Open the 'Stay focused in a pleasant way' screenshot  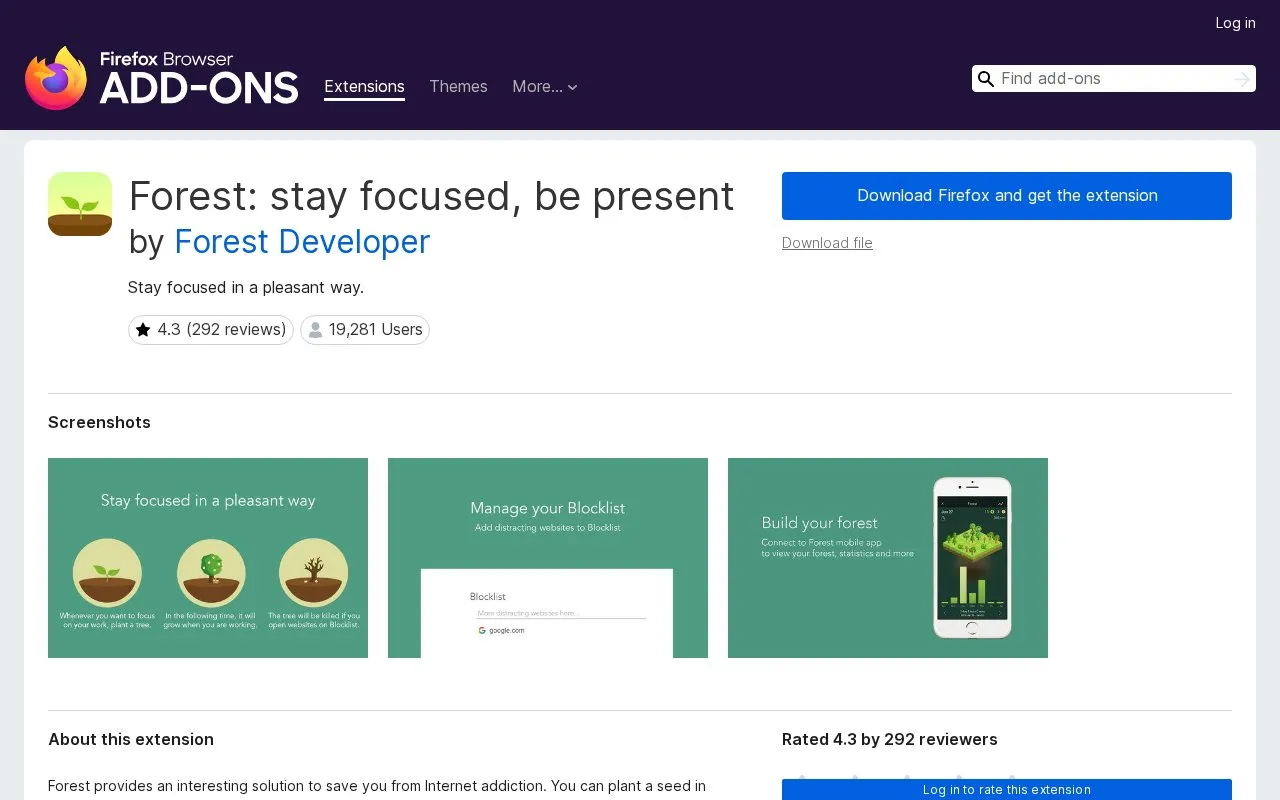[208, 558]
